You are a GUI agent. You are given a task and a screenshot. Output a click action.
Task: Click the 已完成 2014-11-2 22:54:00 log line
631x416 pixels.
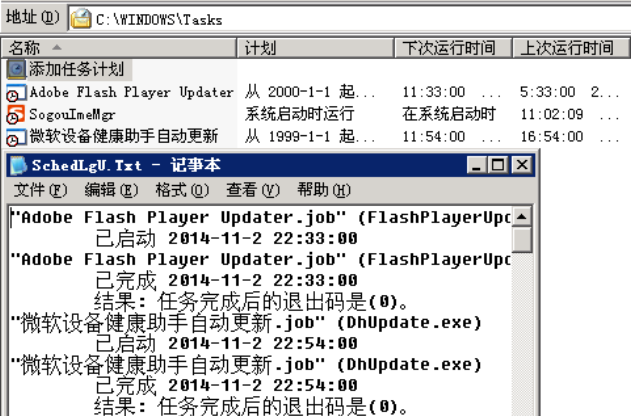click(x=226, y=385)
